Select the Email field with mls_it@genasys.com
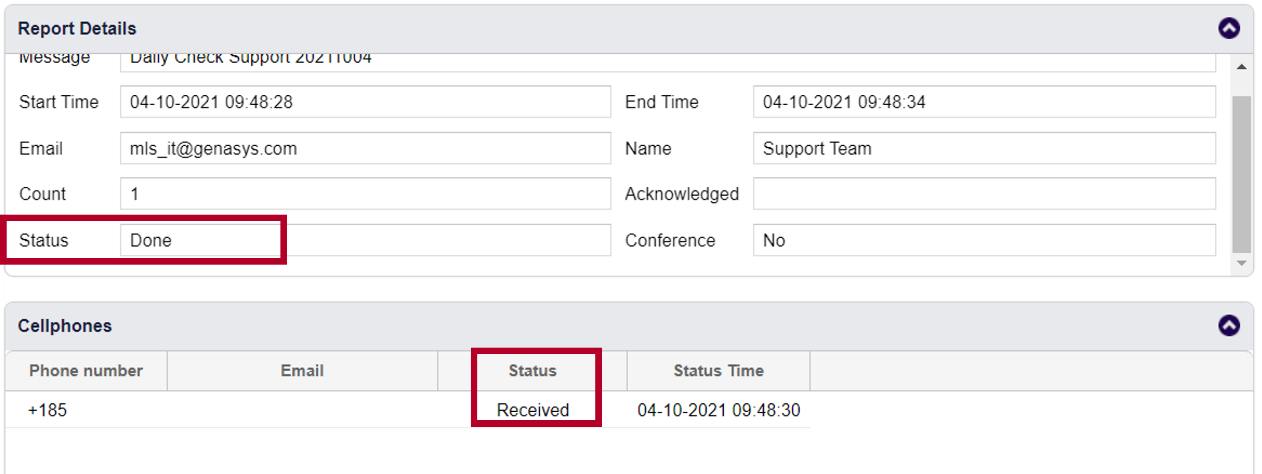This screenshot has height=474, width=1262. click(364, 148)
